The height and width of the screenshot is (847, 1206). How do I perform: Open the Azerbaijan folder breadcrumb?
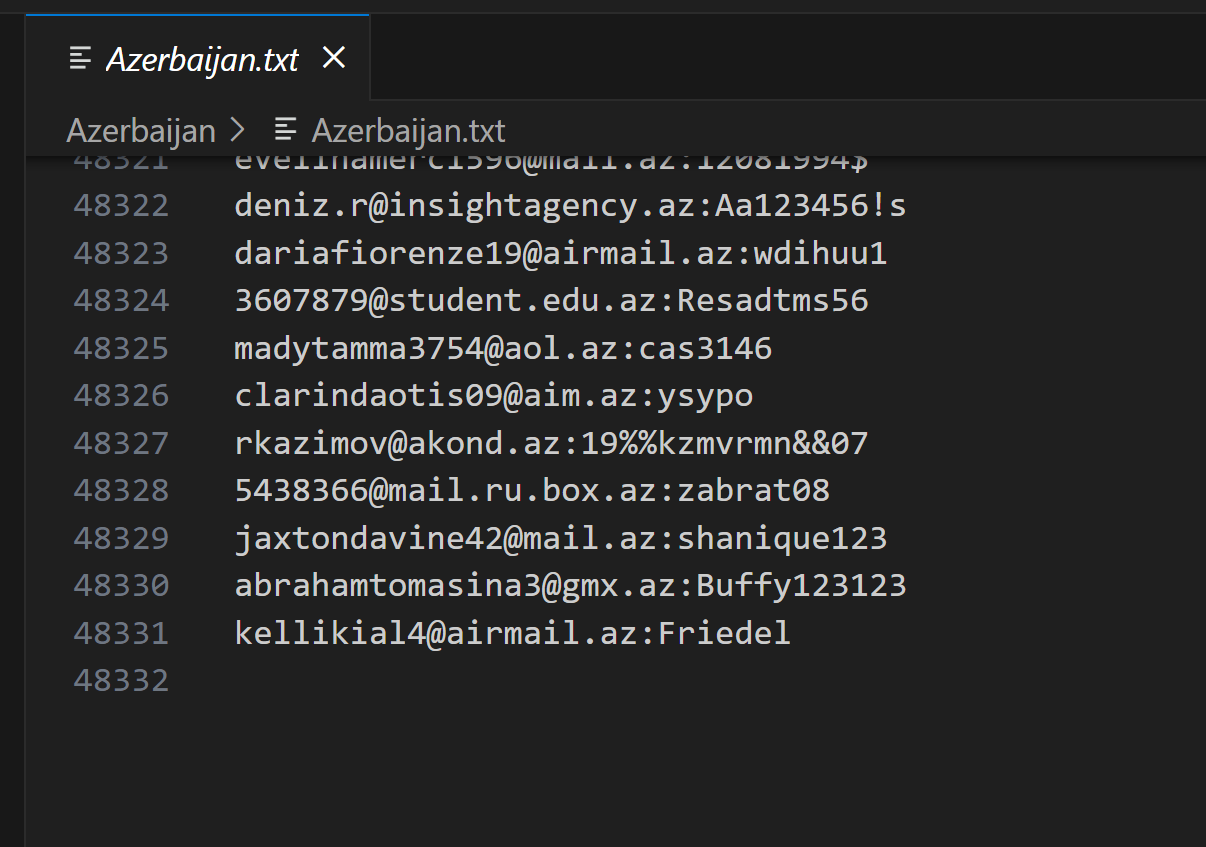click(x=141, y=131)
